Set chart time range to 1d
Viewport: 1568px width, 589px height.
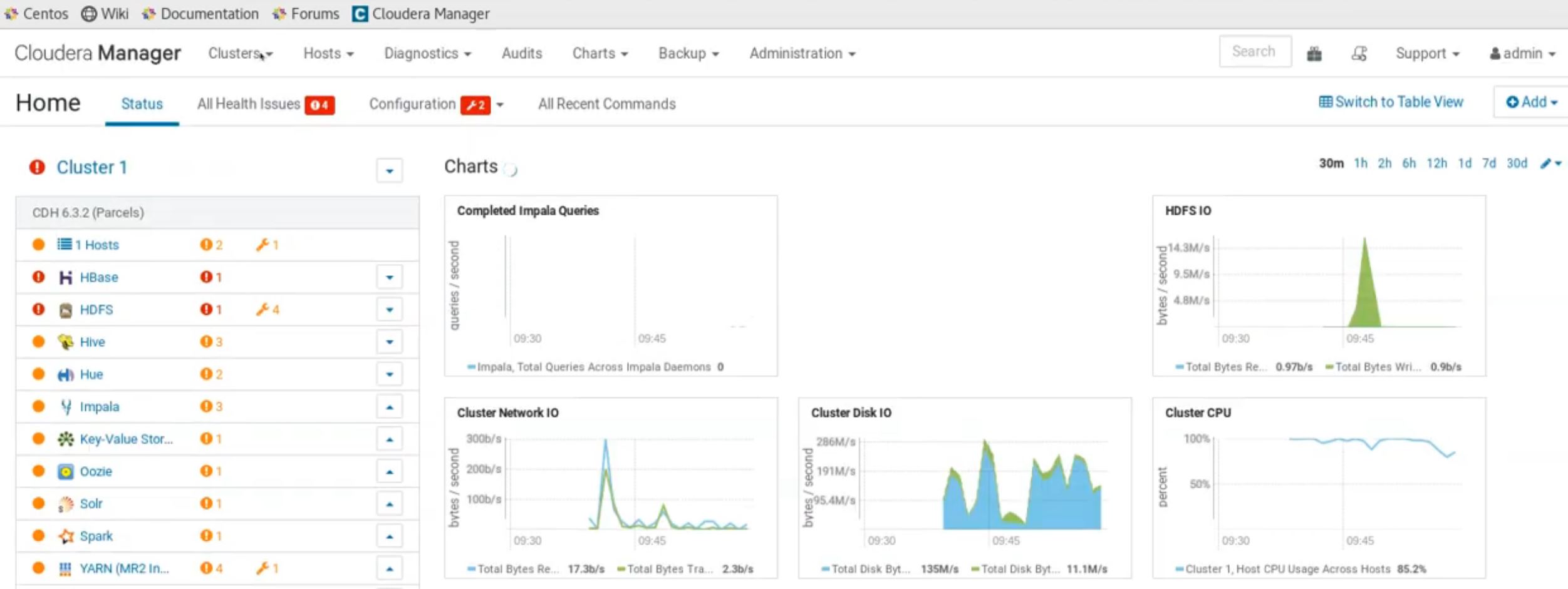[1464, 163]
